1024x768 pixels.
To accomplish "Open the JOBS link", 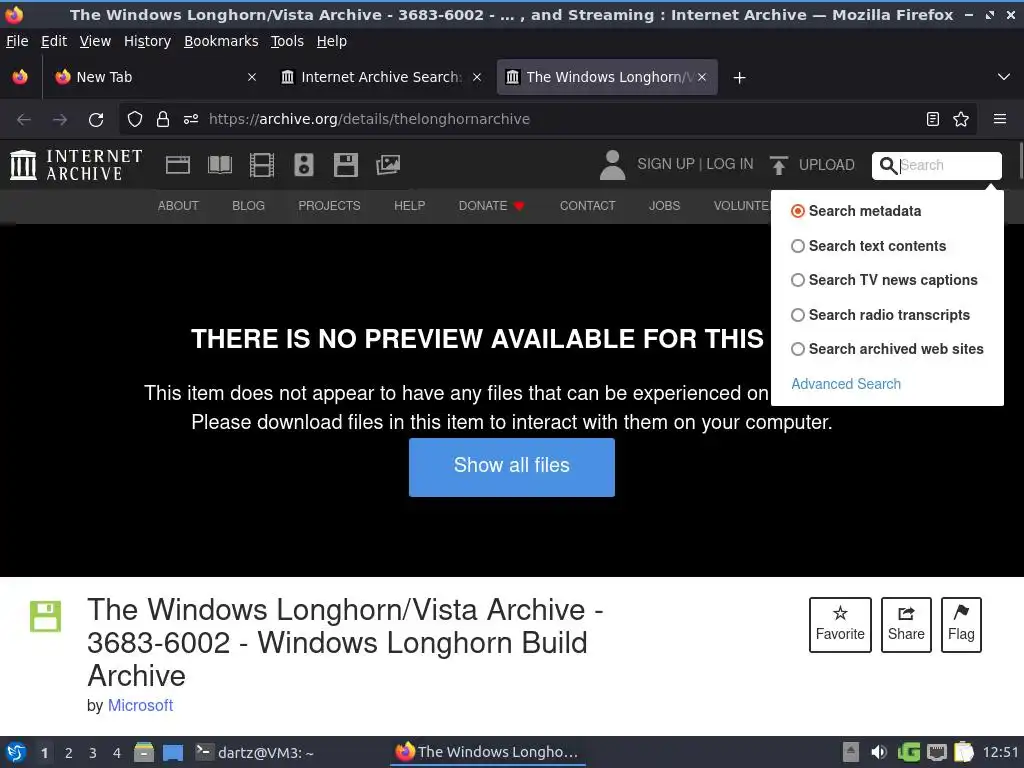I will pos(664,206).
